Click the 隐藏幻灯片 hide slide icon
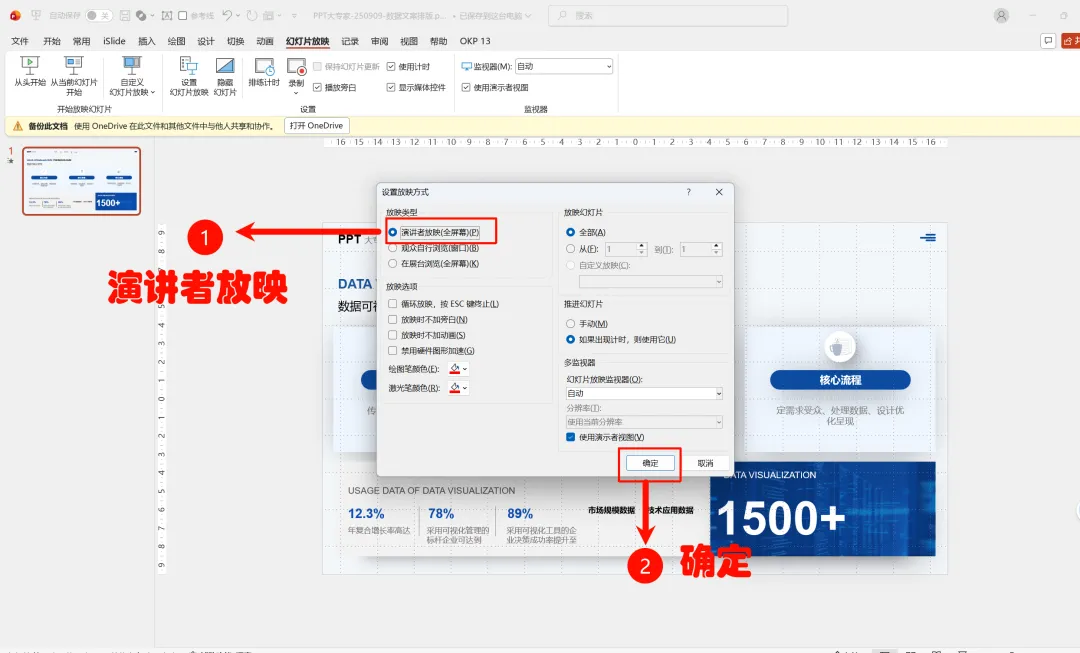1080x653 pixels. click(225, 65)
